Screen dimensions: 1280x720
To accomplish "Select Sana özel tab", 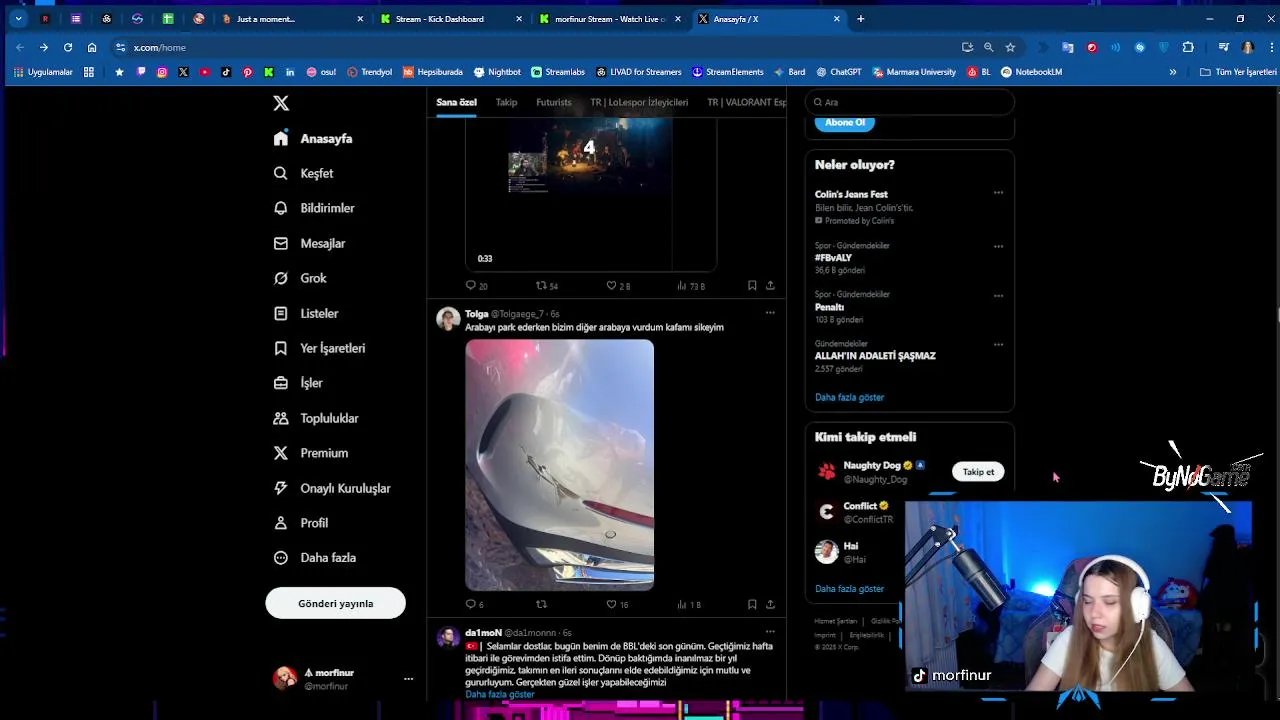I will (456, 102).
